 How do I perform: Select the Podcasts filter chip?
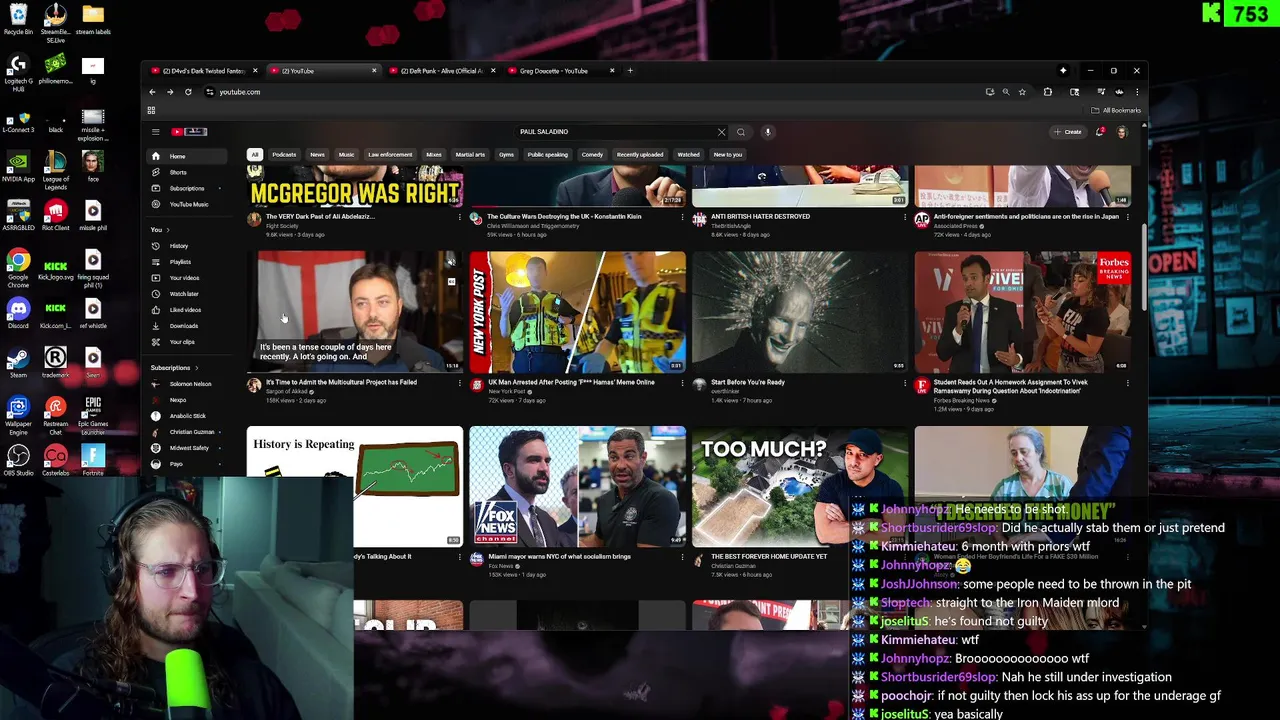click(284, 155)
